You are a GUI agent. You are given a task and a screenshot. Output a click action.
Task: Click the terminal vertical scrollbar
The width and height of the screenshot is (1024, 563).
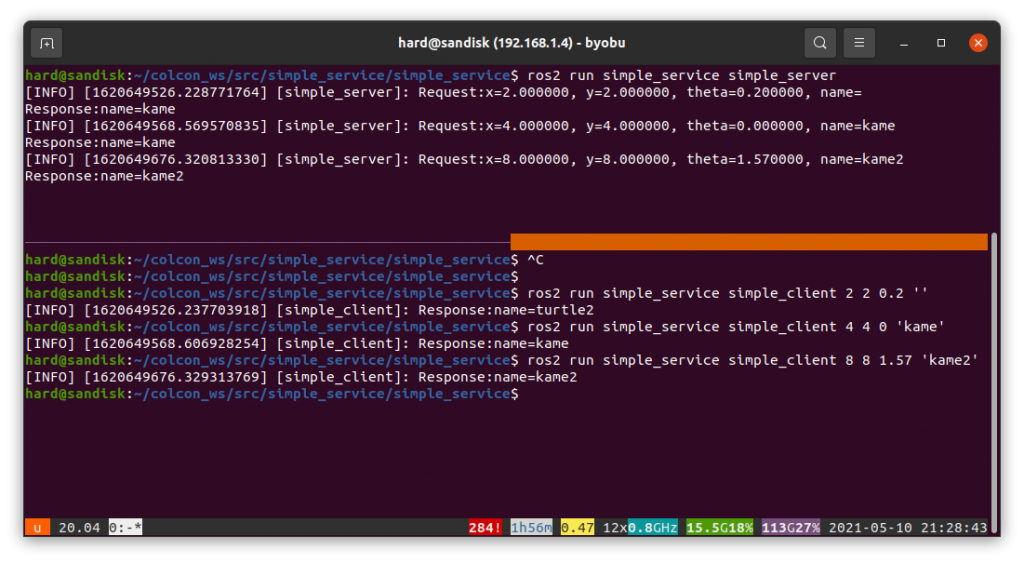[x=993, y=380]
